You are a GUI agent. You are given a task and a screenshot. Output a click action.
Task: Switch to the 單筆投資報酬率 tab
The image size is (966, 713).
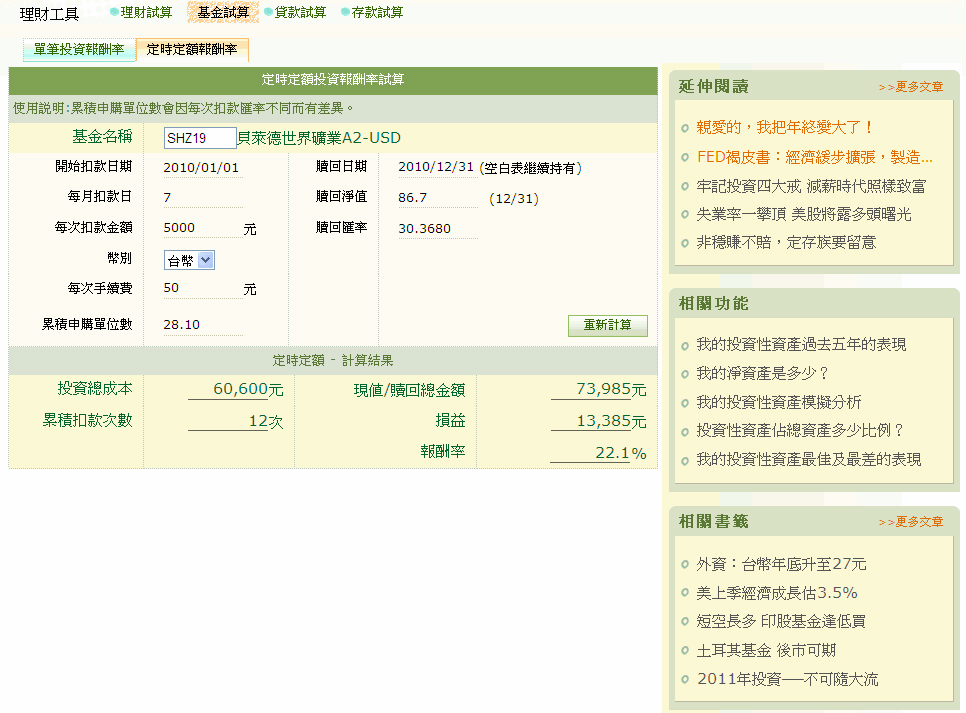pyautogui.click(x=78, y=49)
